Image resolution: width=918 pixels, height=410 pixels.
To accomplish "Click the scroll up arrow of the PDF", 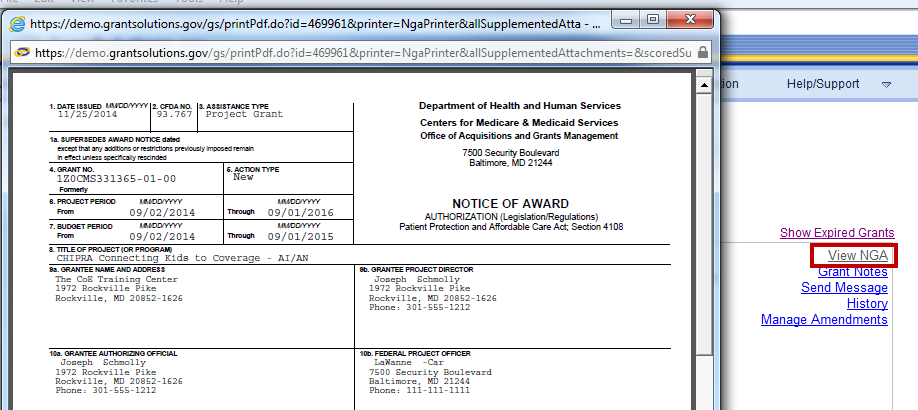I will tap(704, 77).
